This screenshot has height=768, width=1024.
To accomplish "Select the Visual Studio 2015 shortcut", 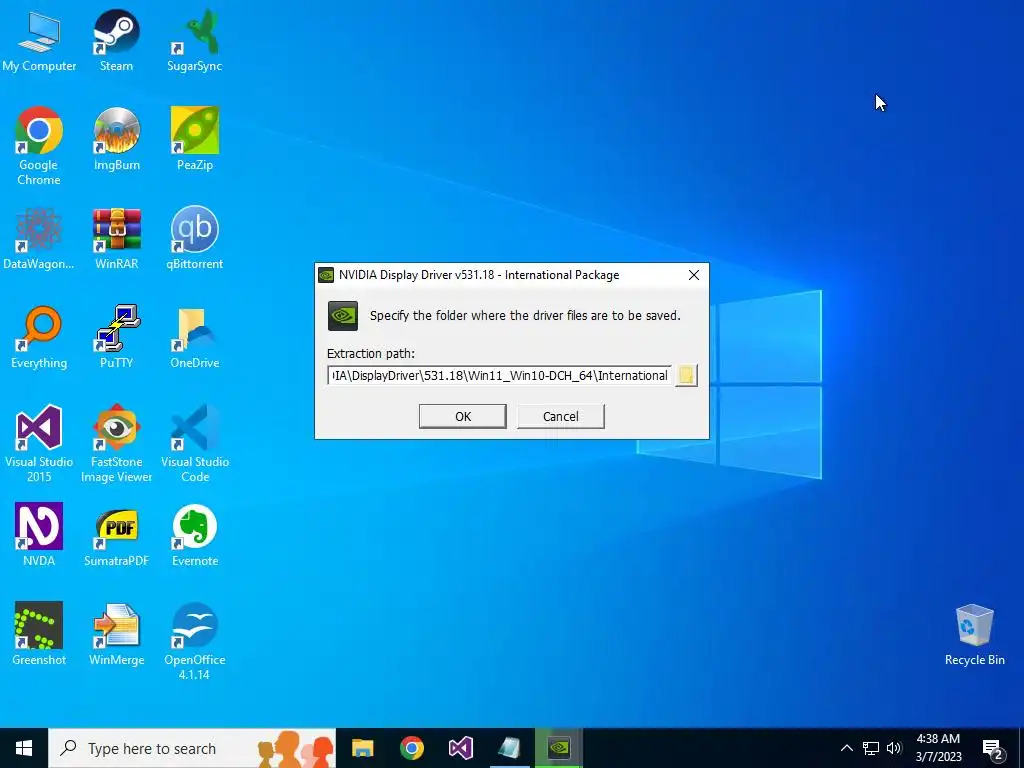I will click(x=39, y=443).
